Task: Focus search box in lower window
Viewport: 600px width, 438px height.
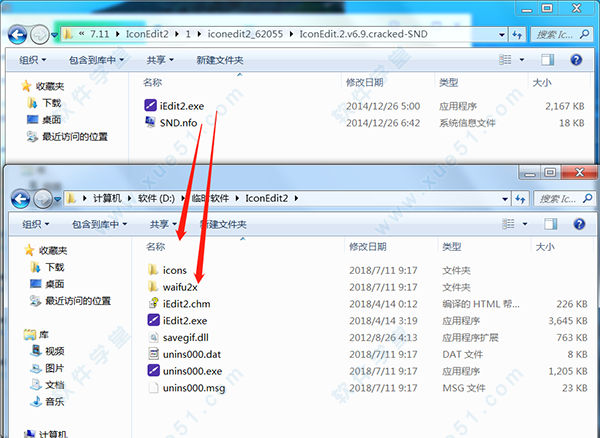Action: (564, 199)
